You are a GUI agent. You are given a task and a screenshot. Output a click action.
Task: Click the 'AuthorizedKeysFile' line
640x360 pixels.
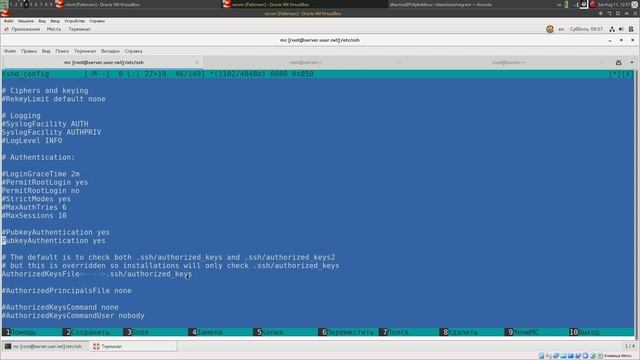tap(97, 274)
